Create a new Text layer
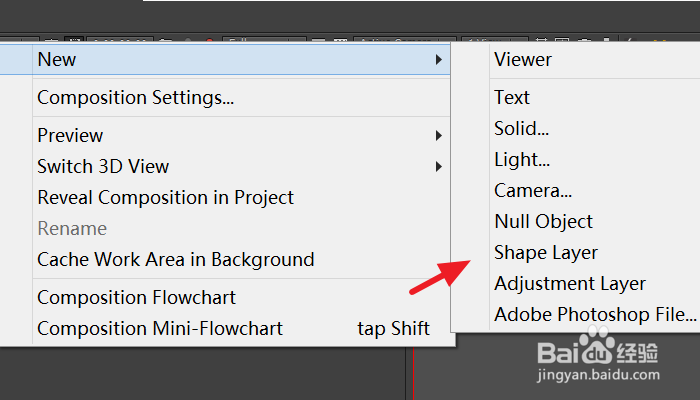 pyautogui.click(x=512, y=97)
